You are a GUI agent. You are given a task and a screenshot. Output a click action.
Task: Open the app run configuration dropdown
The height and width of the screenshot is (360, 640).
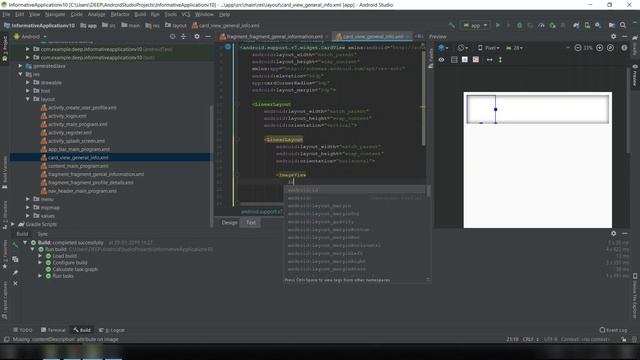(x=475, y=25)
